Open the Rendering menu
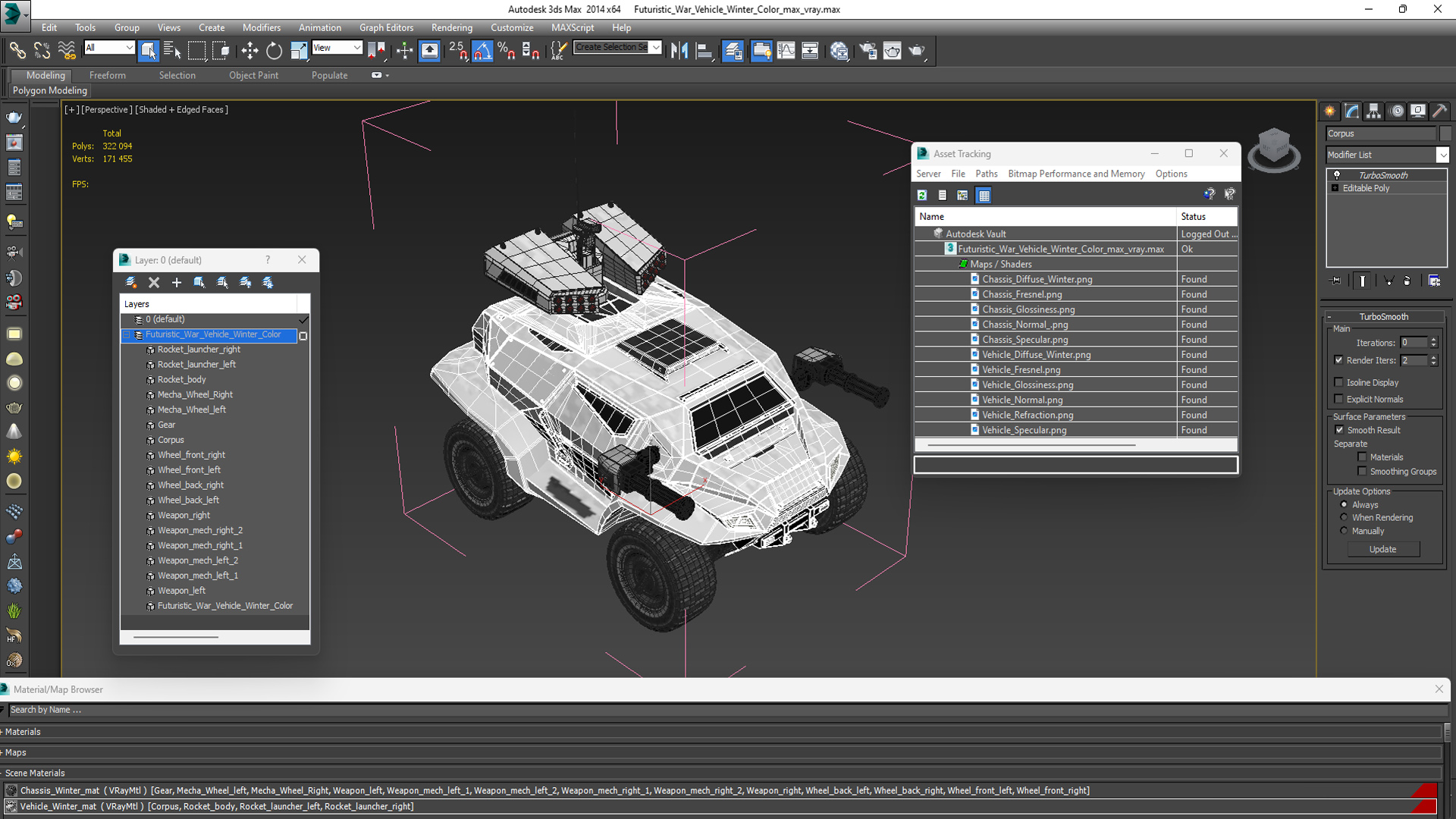The width and height of the screenshot is (1456, 819). 452,27
